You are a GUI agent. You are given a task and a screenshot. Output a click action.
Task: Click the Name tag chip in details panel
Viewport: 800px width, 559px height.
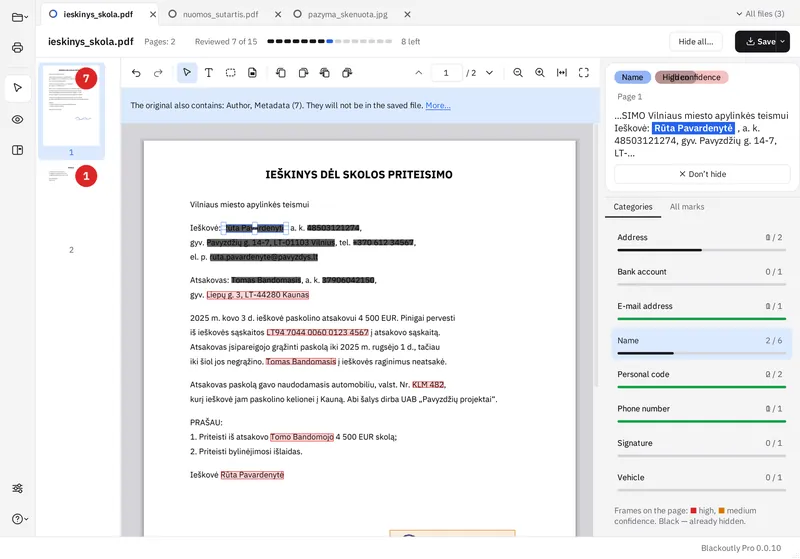pyautogui.click(x=632, y=77)
